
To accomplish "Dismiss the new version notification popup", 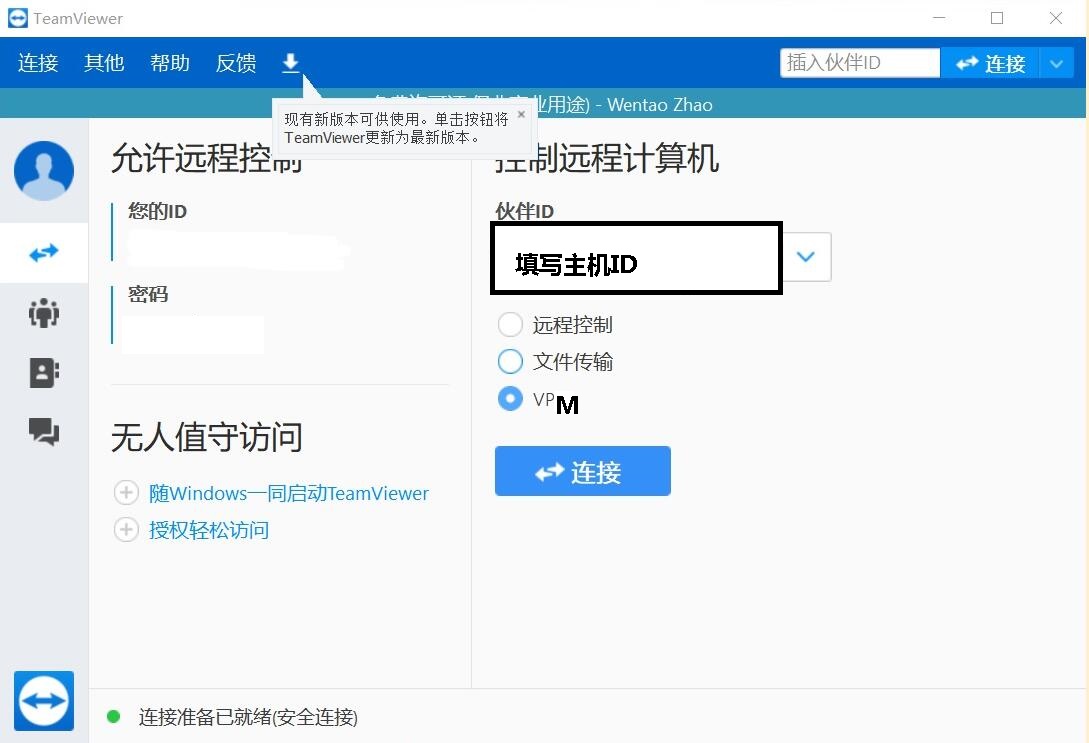I will (520, 114).
